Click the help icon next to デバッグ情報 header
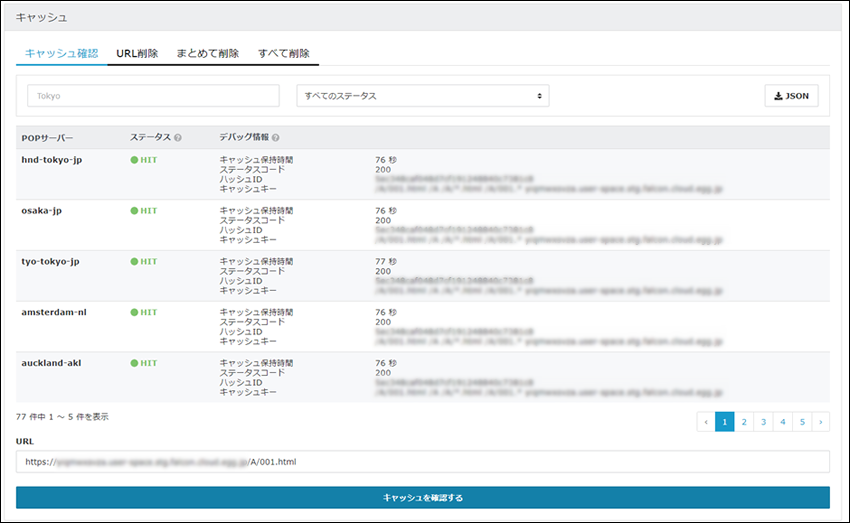Screen dimensions: 850x523 click(x=275, y=138)
